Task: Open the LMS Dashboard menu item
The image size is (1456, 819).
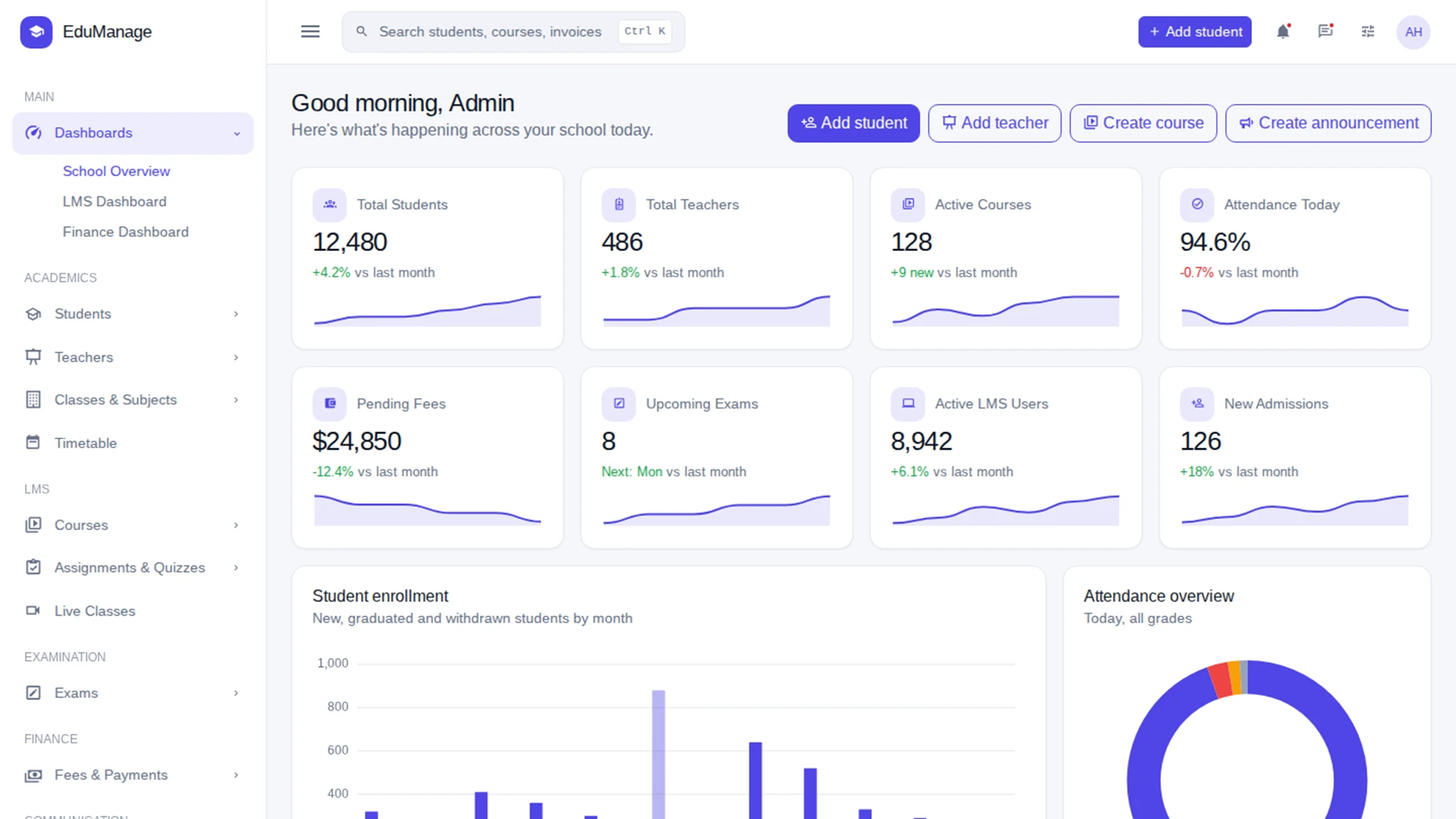Action: click(115, 202)
